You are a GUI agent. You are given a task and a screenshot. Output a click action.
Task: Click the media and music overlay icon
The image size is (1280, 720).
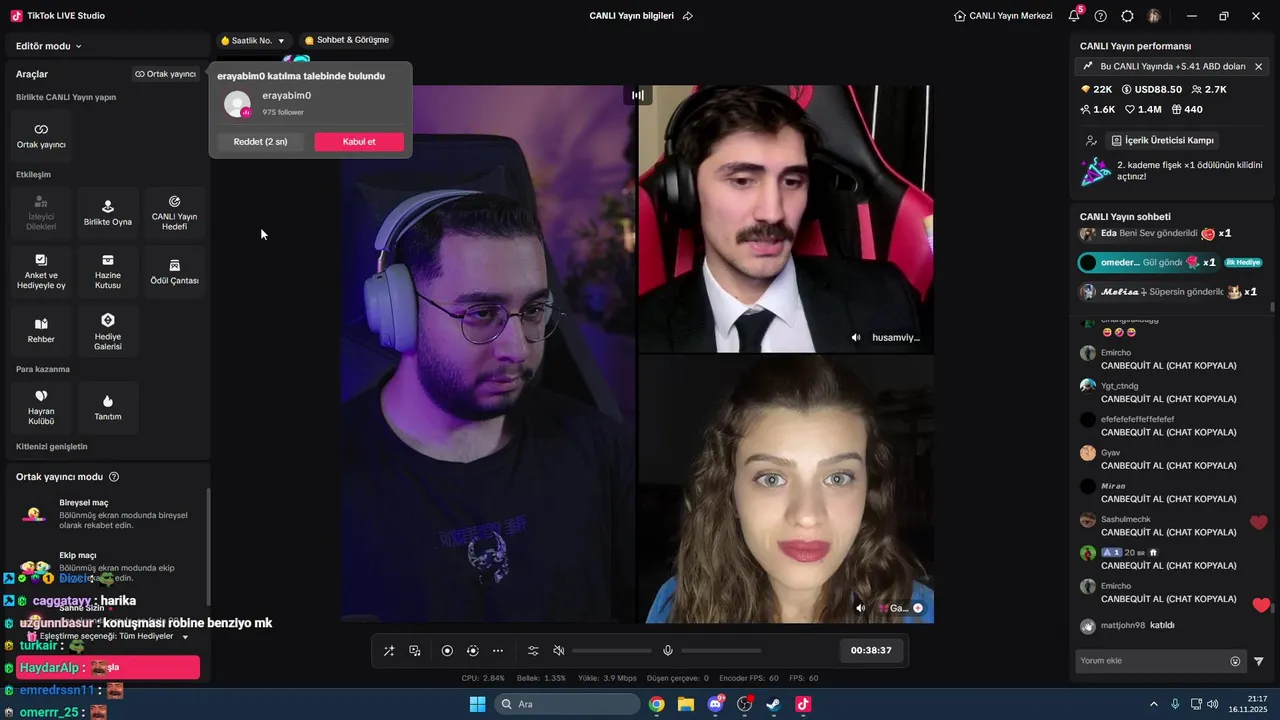[415, 651]
